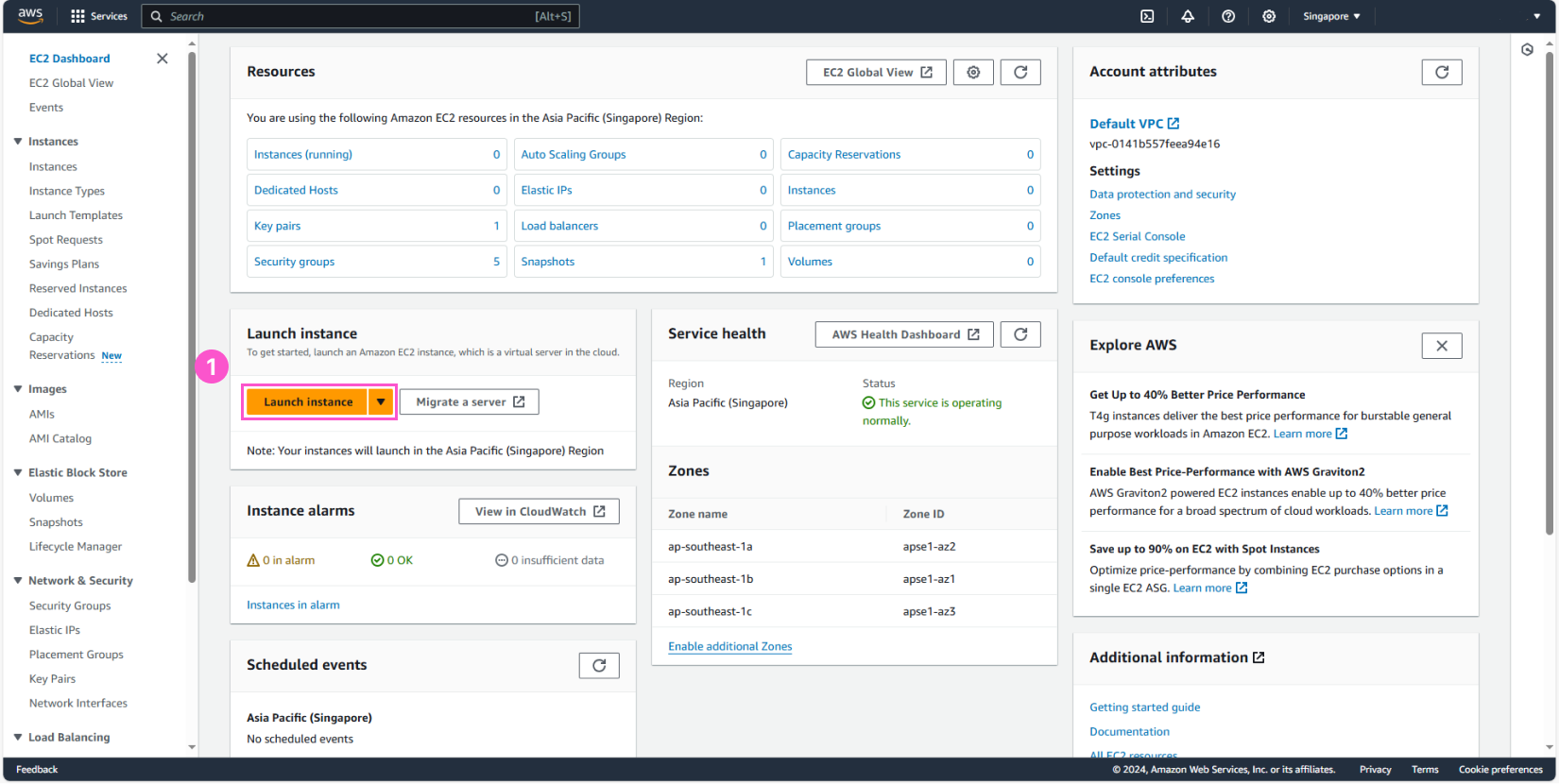
Task: Open Capacity Reservations resource link
Action: tap(844, 155)
